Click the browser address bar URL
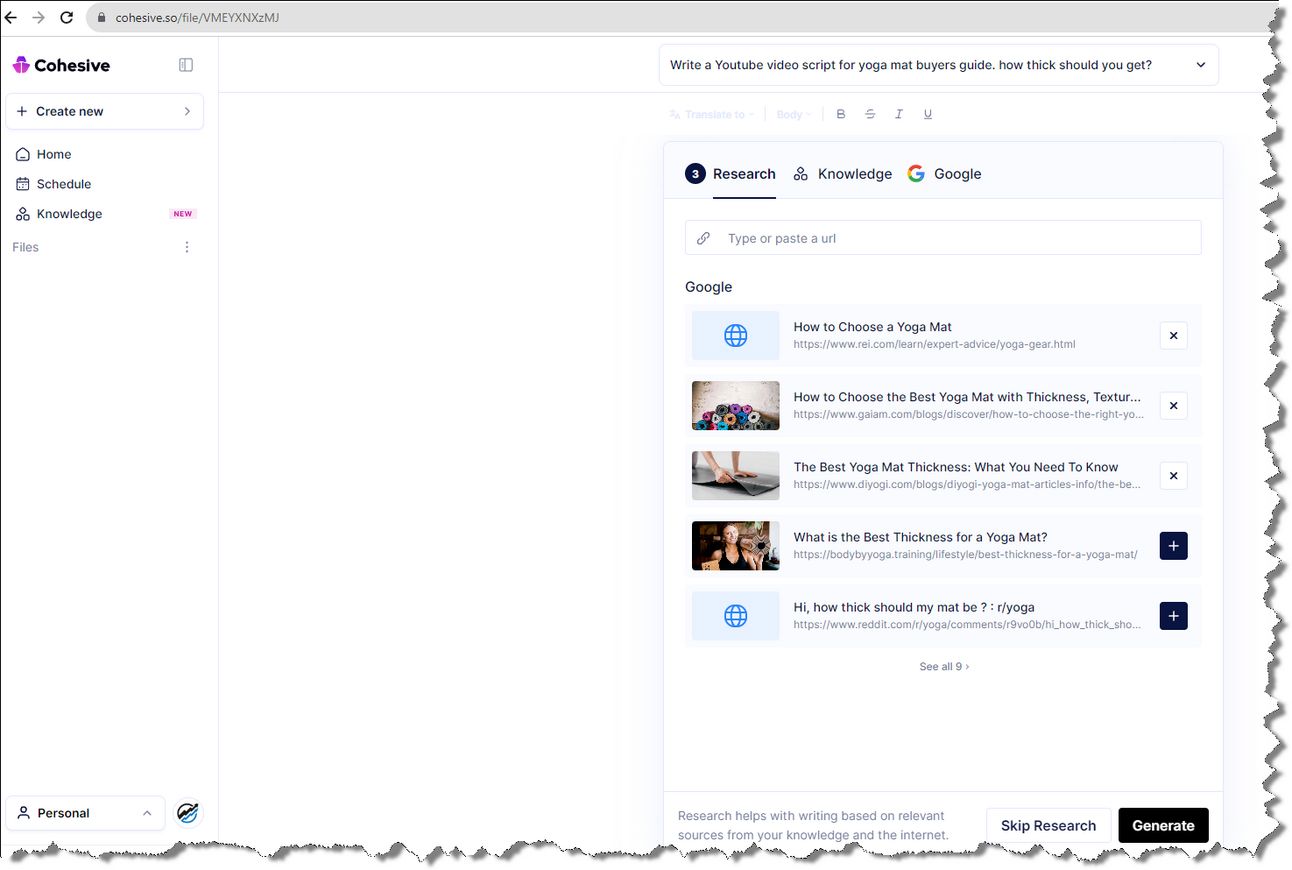This screenshot has width=1292, height=870. click(197, 18)
